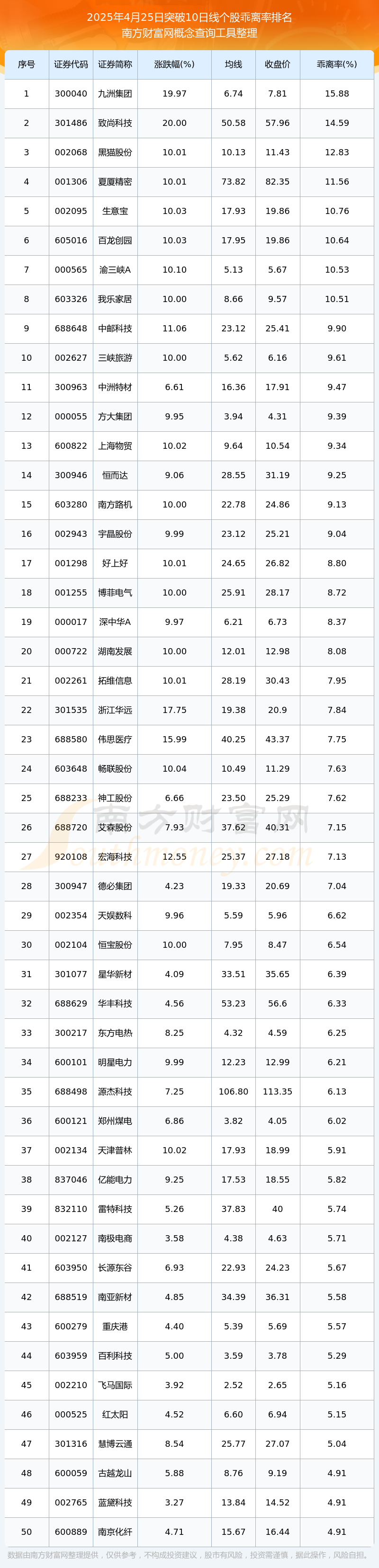This screenshot has width=379, height=1568.
Task: Select 飞马国际 stock name
Action: 115,1385
